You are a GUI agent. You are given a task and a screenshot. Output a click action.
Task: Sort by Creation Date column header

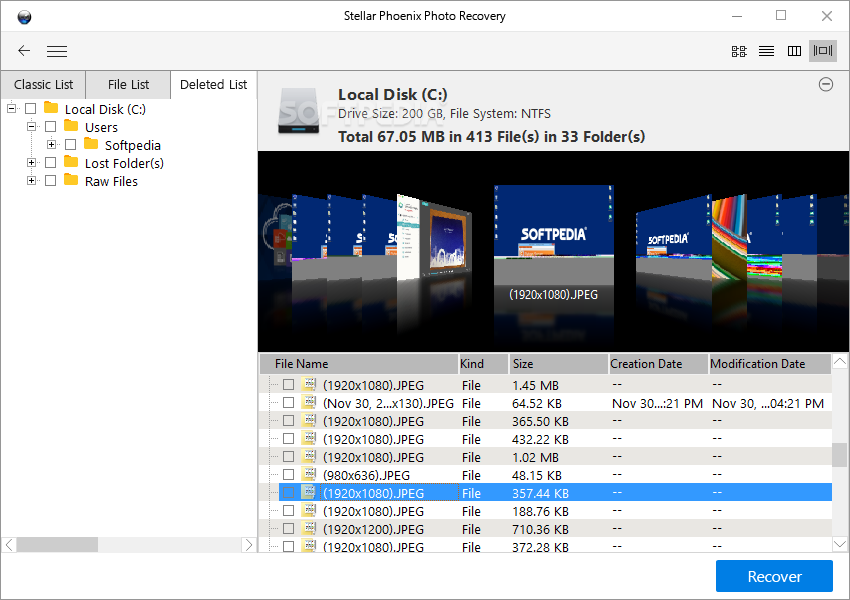click(659, 364)
